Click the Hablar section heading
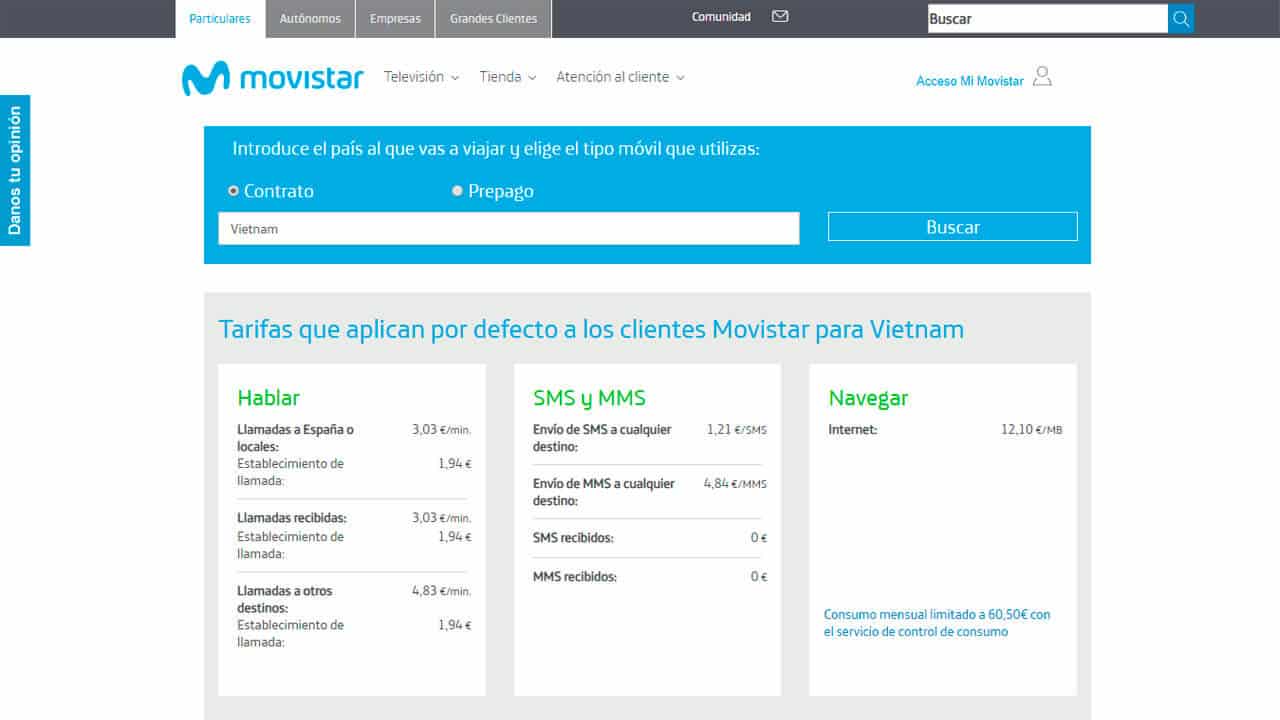Screen dimensions: 1280x720 268,398
